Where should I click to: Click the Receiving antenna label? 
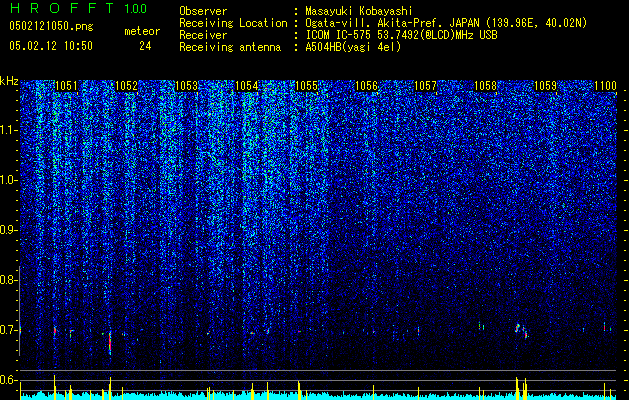click(x=230, y=47)
